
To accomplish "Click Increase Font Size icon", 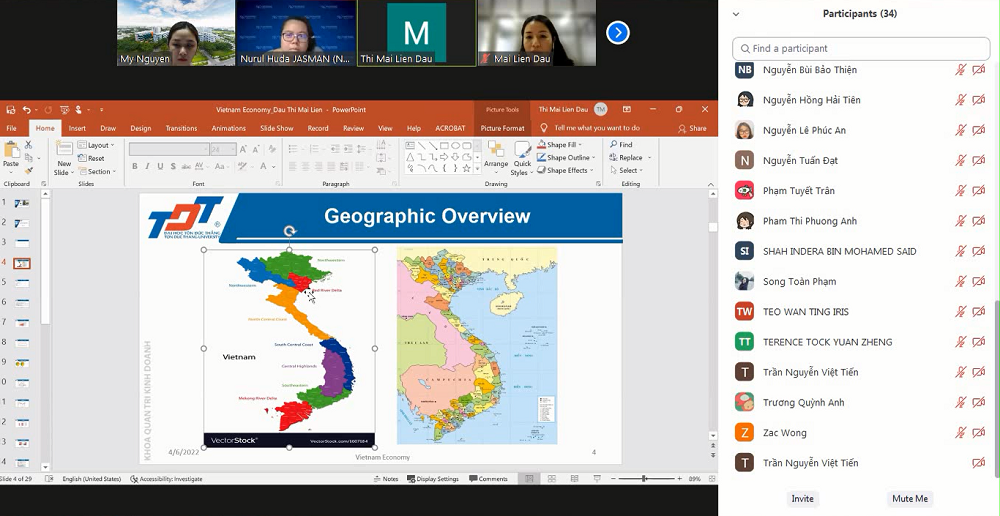I will 244,149.
